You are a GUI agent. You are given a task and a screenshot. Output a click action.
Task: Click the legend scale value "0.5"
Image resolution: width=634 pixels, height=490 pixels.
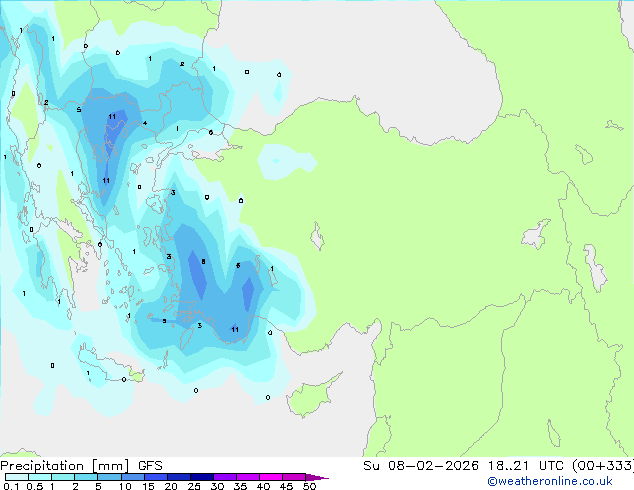[x=35, y=486]
